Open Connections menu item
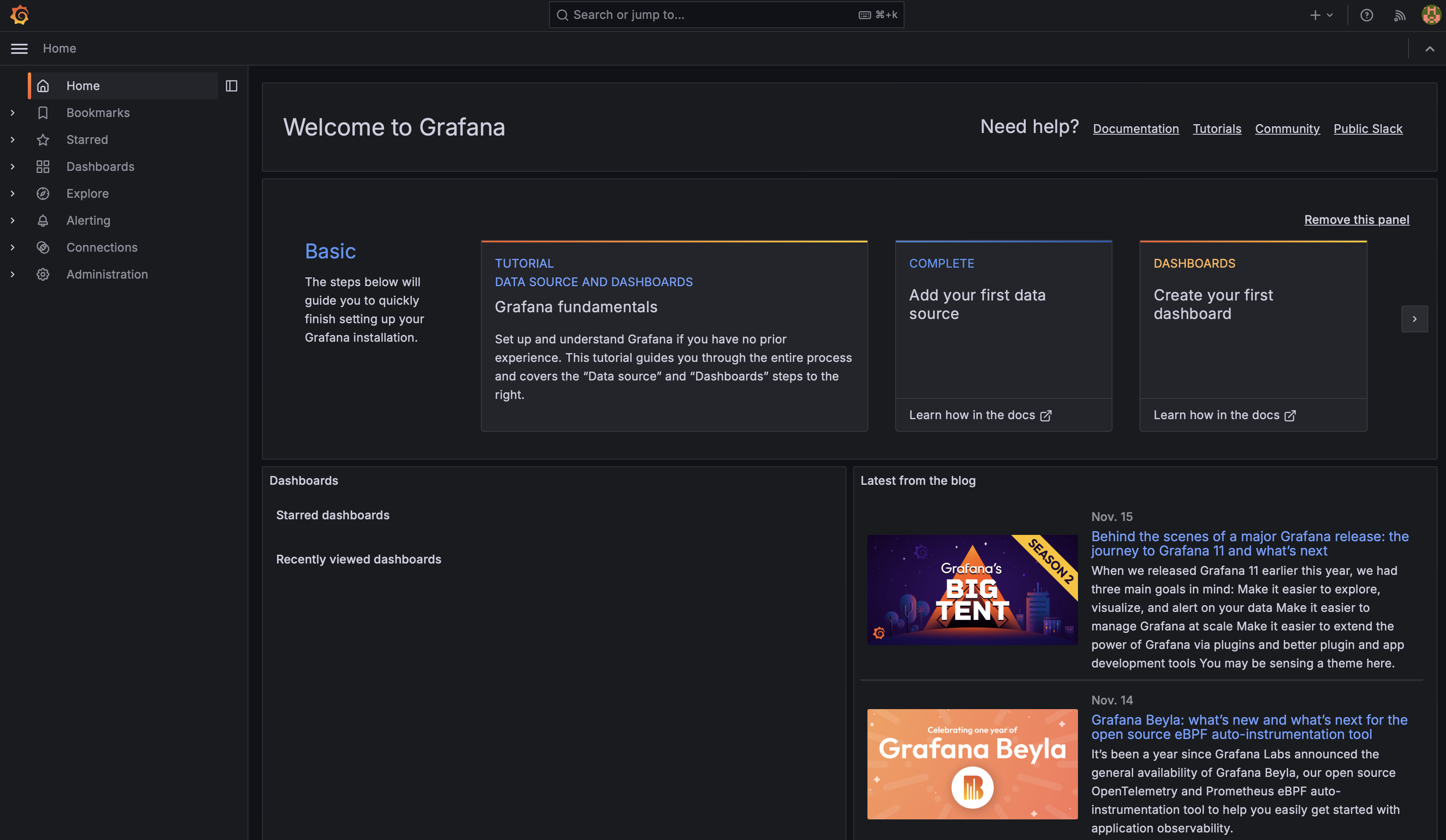The width and height of the screenshot is (1446, 840). click(102, 248)
